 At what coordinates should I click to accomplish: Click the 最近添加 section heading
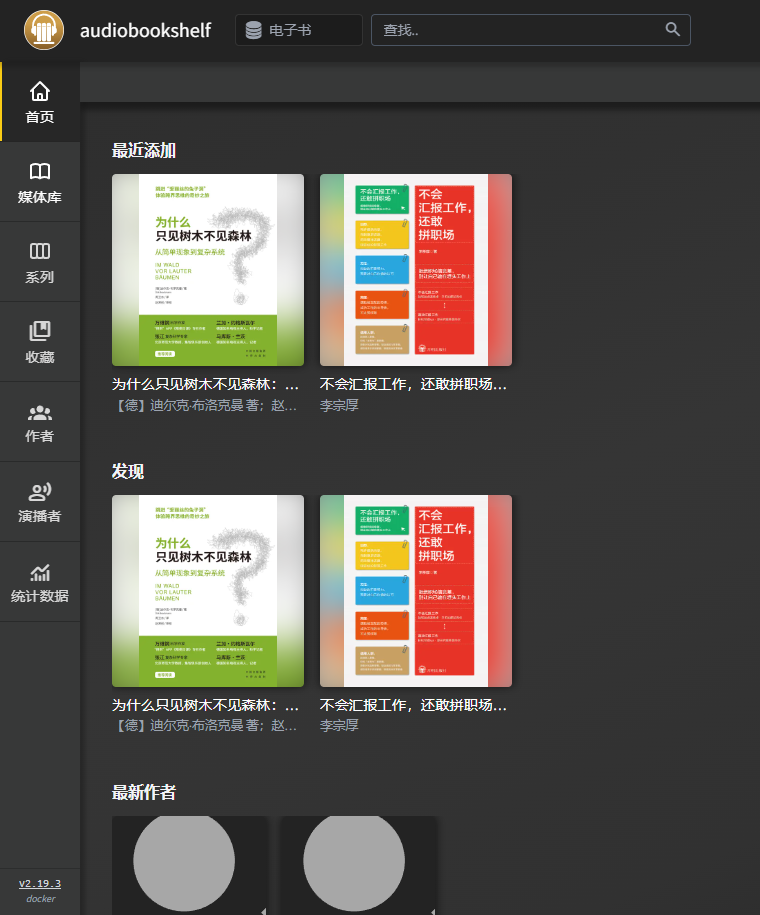[144, 151]
